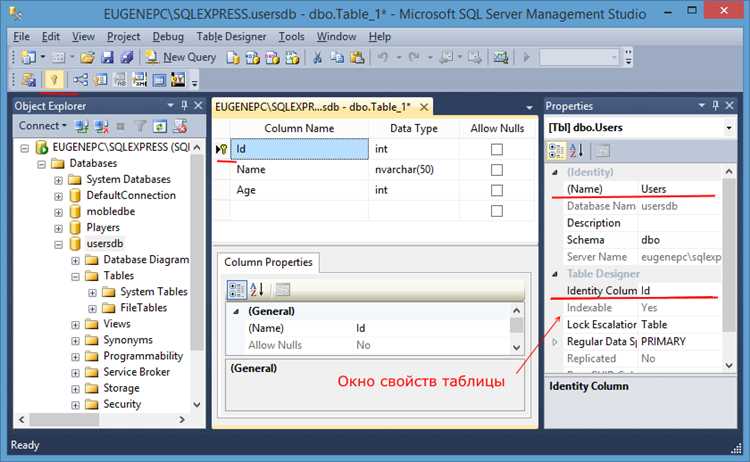Click the Relationships toolbar icon
The image size is (750, 462).
(80, 79)
